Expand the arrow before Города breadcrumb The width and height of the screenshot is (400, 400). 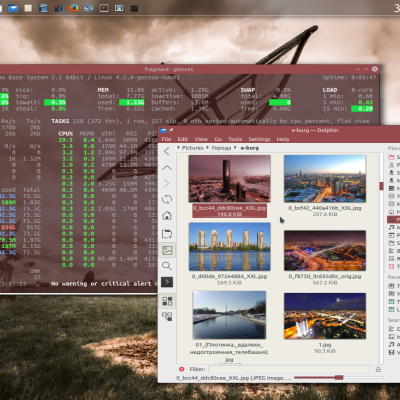coord(207,147)
